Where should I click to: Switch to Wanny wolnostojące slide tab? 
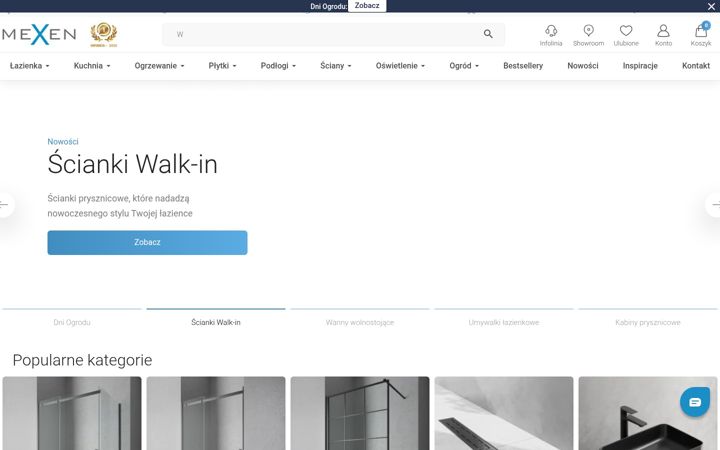click(x=360, y=320)
